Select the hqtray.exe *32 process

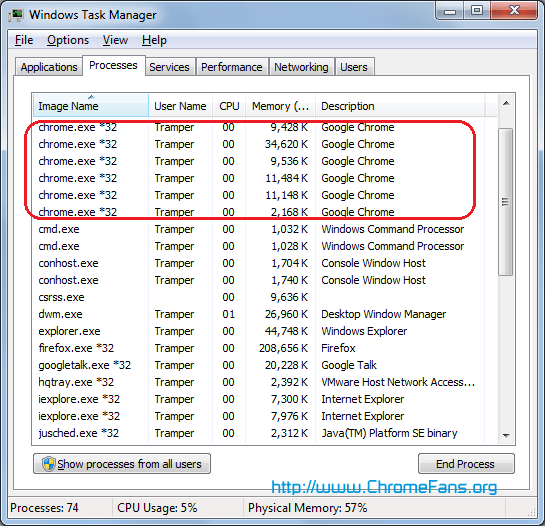pos(258,382)
